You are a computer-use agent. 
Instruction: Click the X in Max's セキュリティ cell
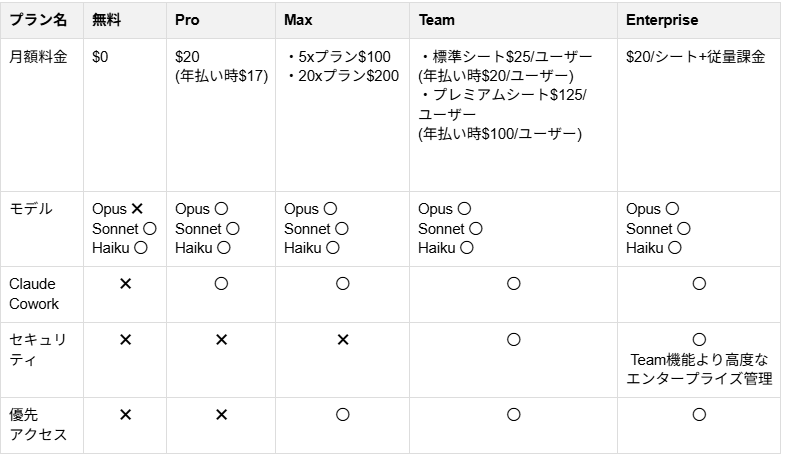coord(343,340)
